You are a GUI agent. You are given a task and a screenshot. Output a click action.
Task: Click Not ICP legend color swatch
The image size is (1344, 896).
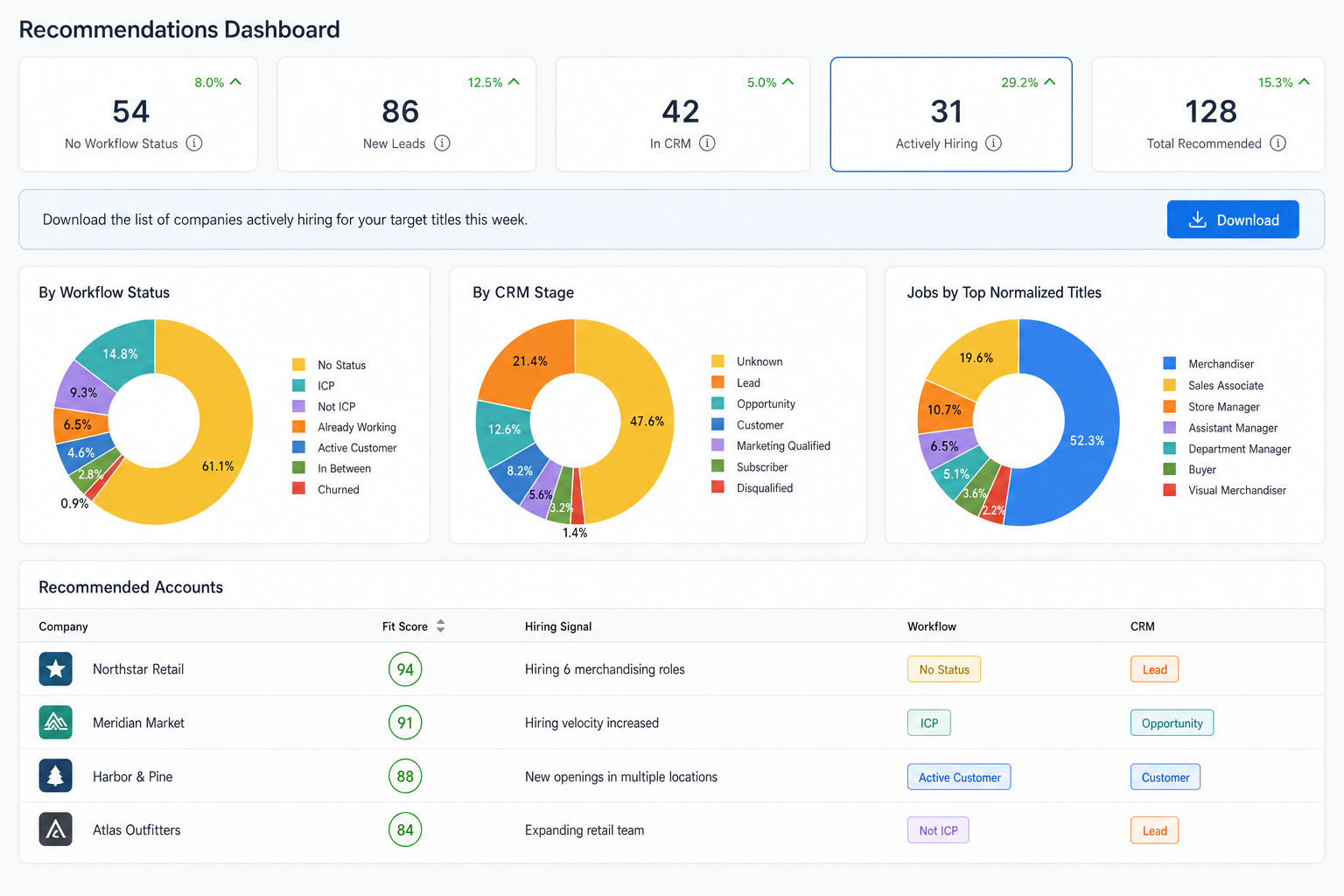[298, 407]
